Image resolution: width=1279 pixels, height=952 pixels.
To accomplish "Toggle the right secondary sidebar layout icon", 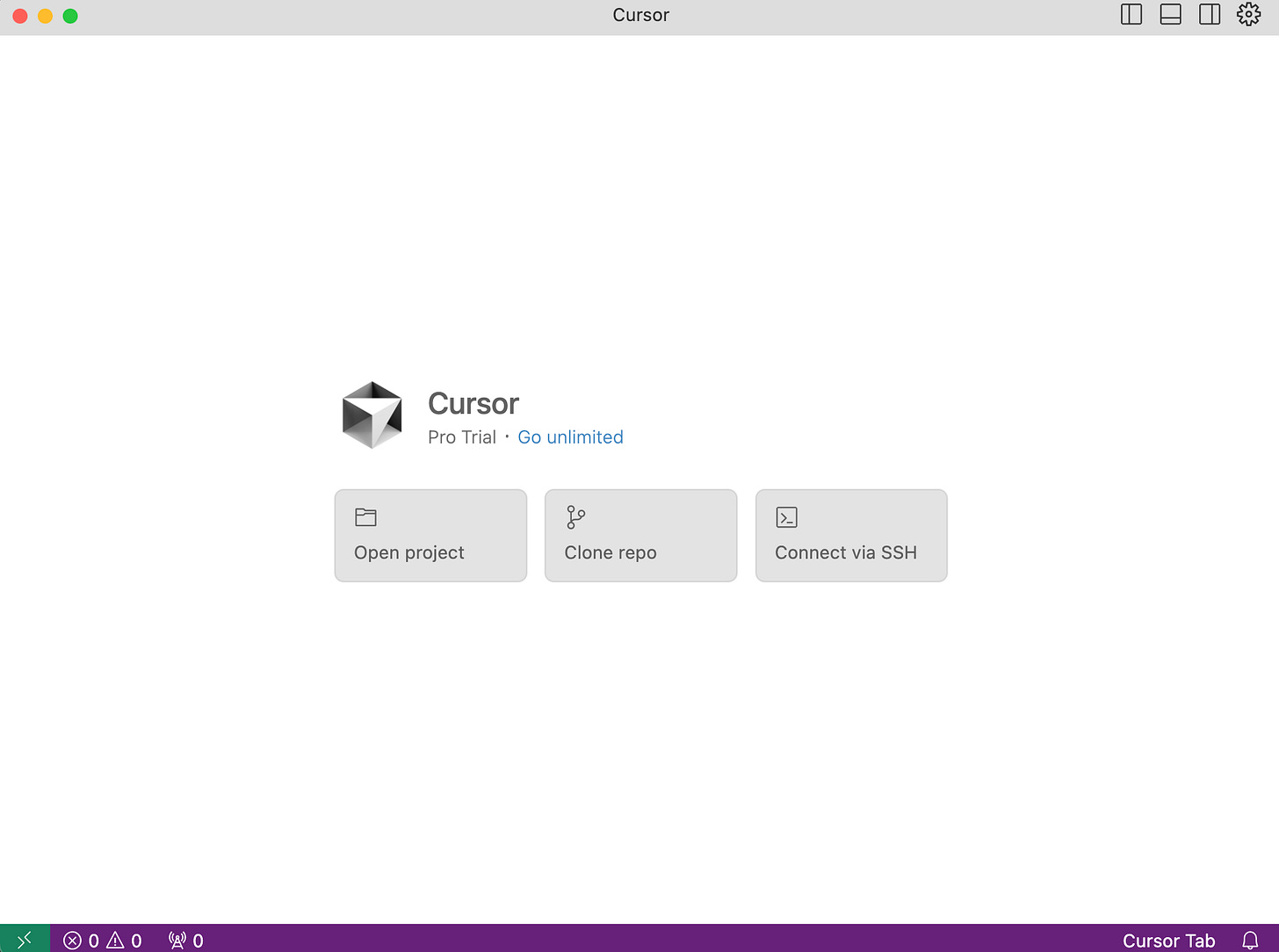I will (1210, 15).
